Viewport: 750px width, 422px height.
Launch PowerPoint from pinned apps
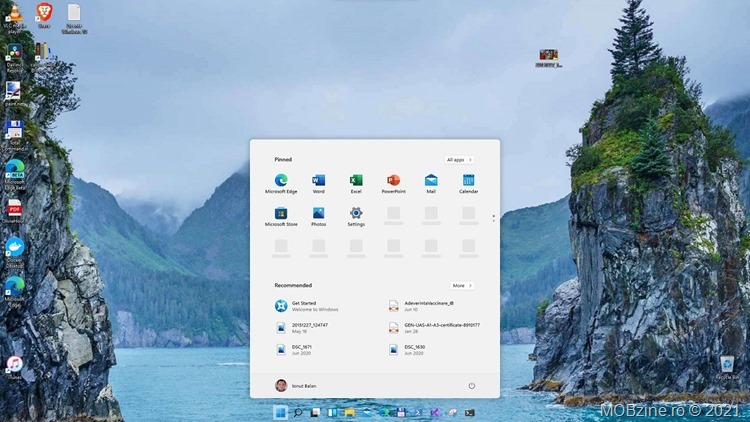393,181
